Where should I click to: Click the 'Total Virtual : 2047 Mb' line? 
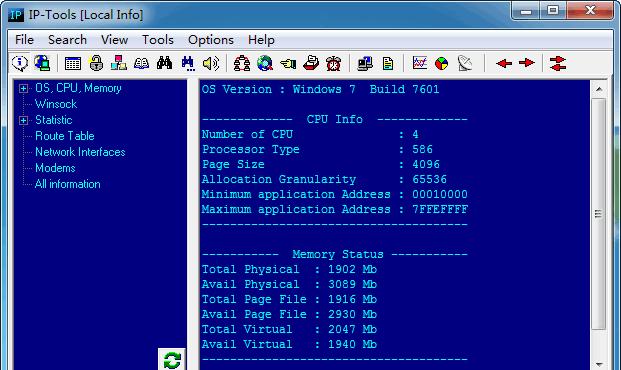coord(289,330)
